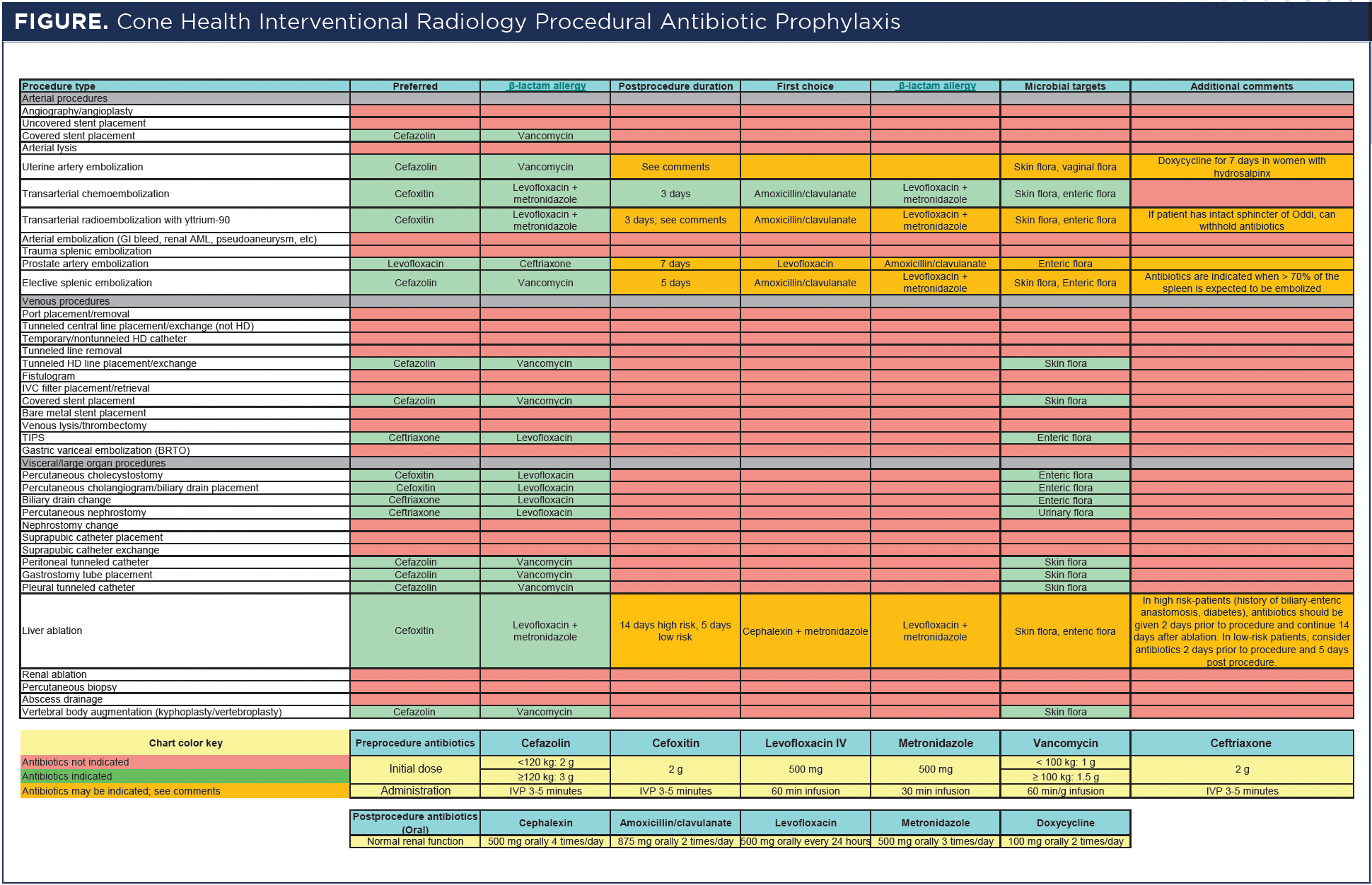Click the orange Antibiotics may be indicated swatch
1372x885 pixels.
point(185,791)
